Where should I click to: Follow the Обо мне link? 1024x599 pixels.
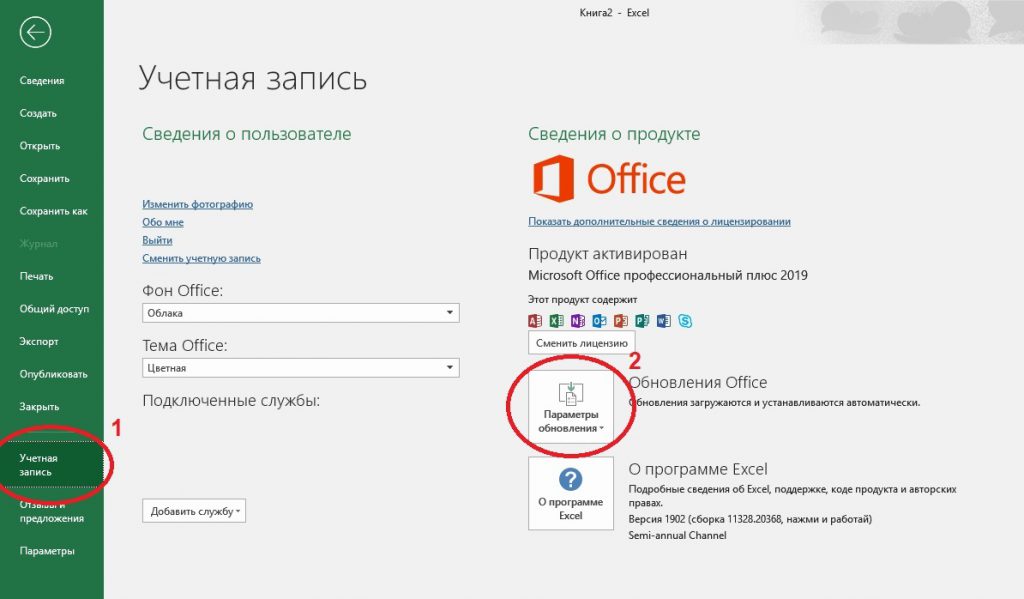coord(163,222)
